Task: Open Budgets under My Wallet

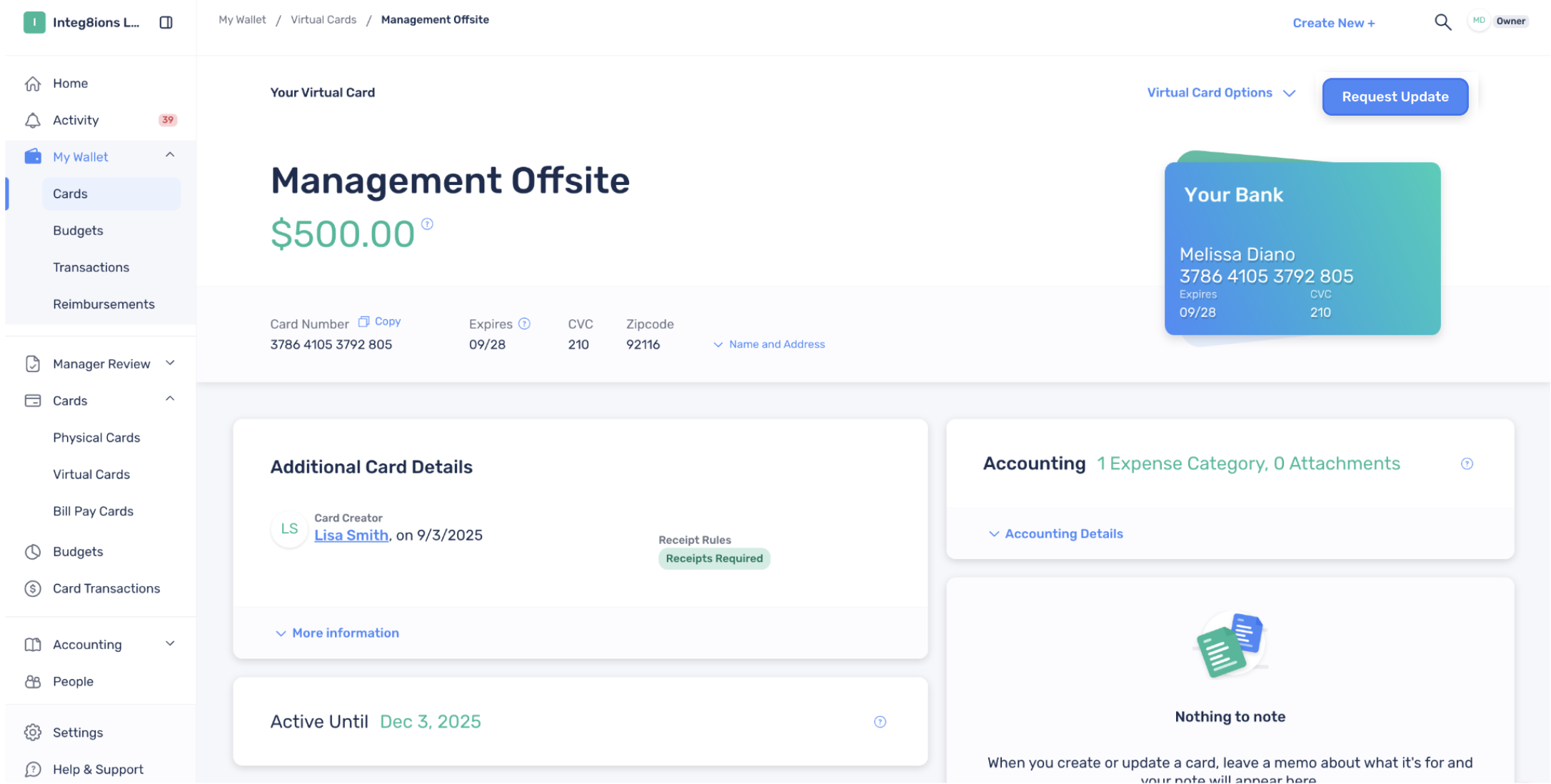Action: point(78,231)
